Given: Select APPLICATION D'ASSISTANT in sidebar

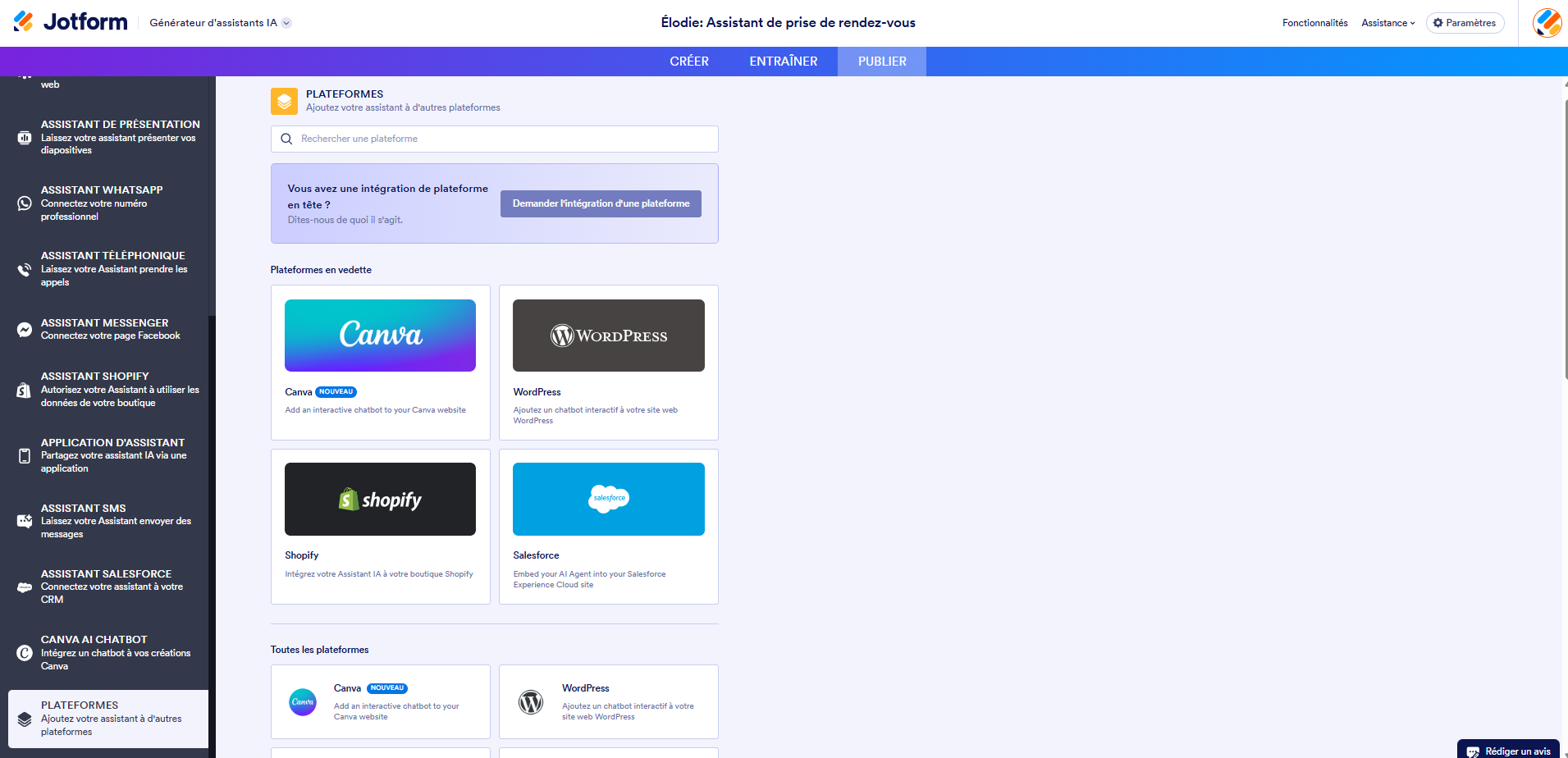Looking at the screenshot, I should tap(108, 455).
